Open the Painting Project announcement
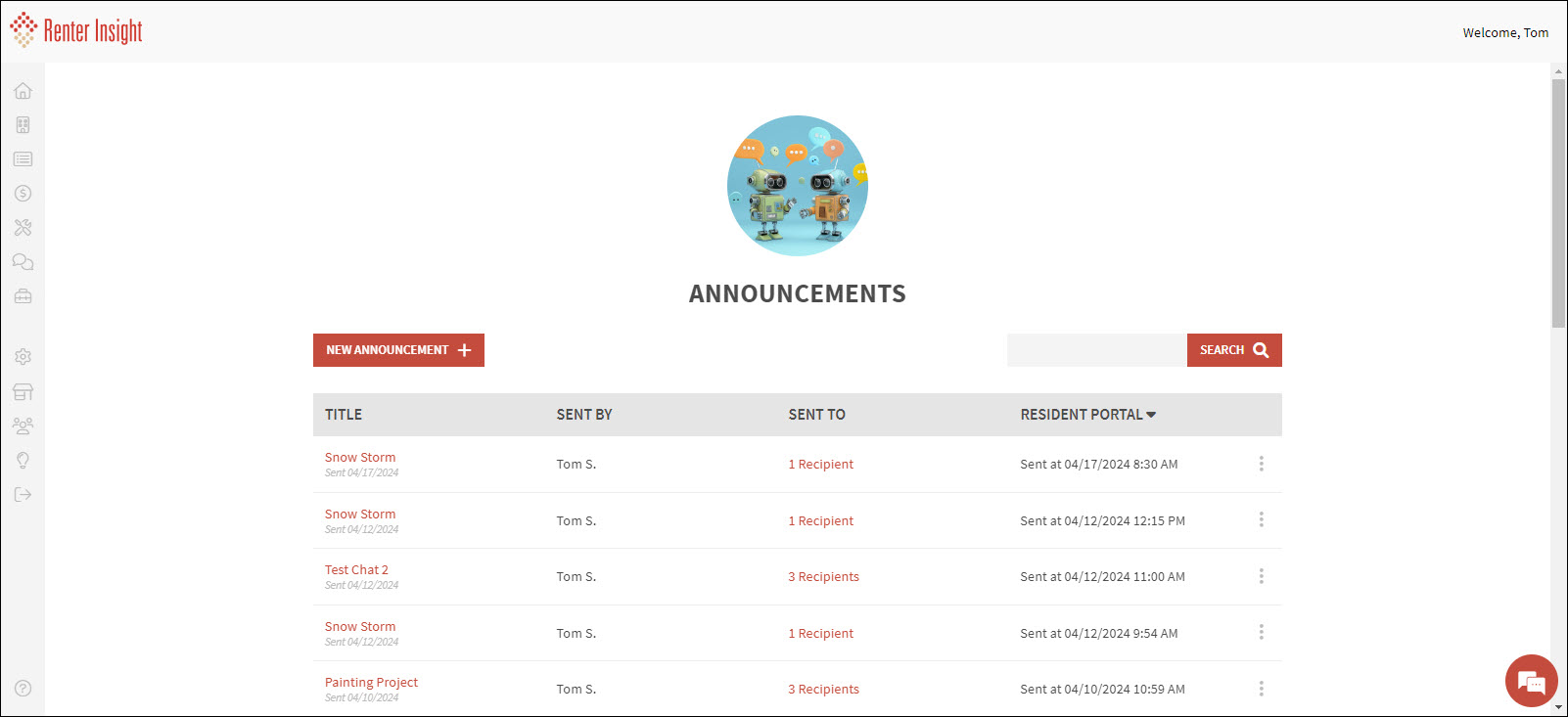Screen dimensions: 1568x717 coord(371,682)
